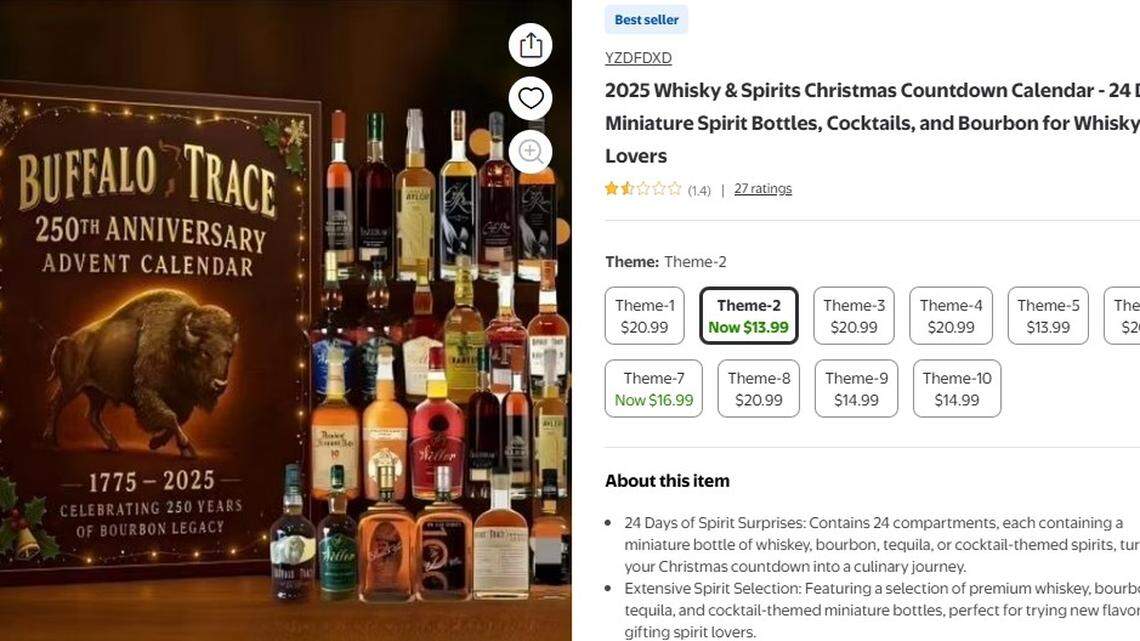Choose the Theme-8 variant
Screen dimensions: 1140x641
pos(758,388)
